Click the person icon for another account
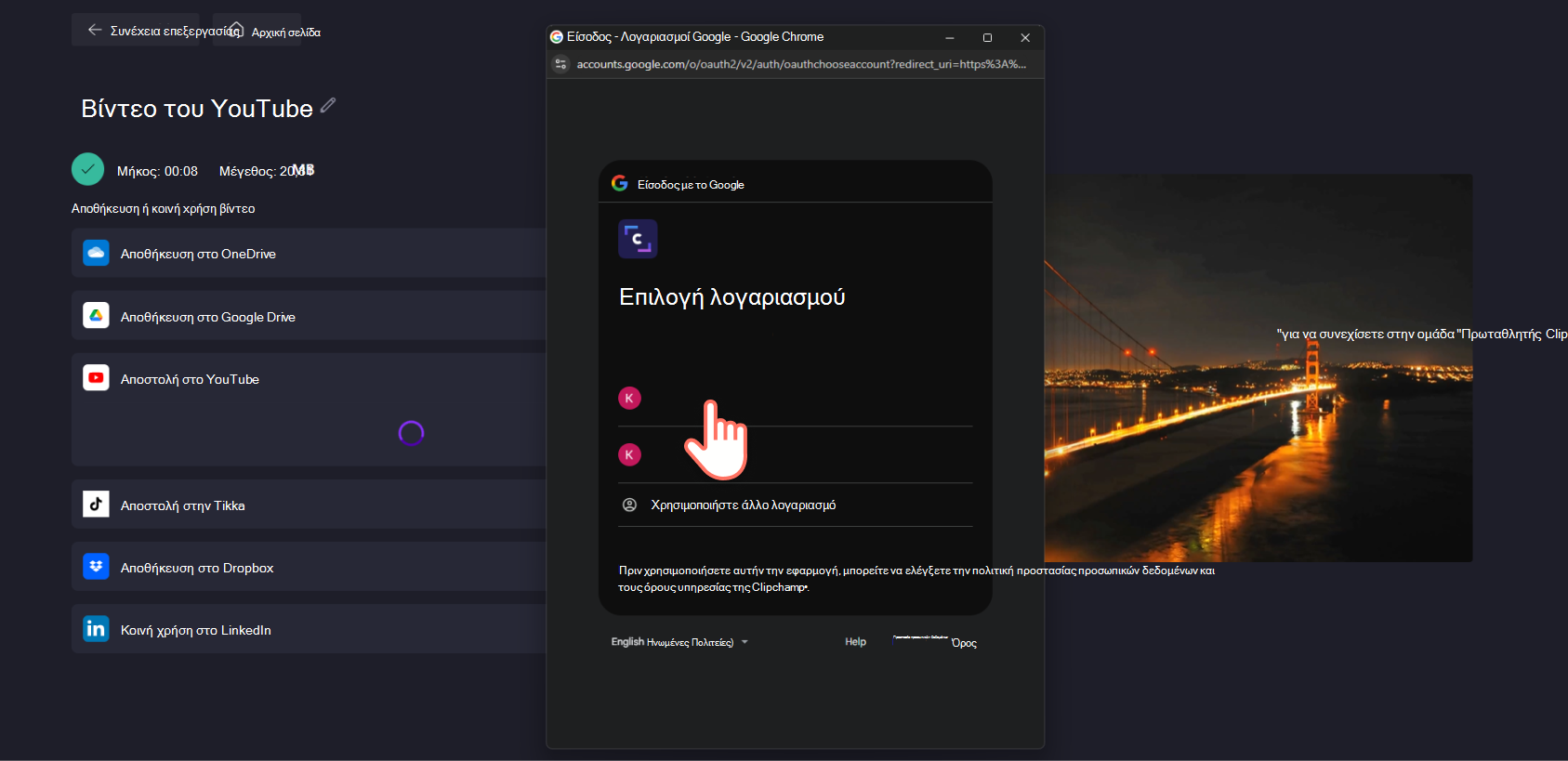This screenshot has width=1568, height=761. pos(629,505)
